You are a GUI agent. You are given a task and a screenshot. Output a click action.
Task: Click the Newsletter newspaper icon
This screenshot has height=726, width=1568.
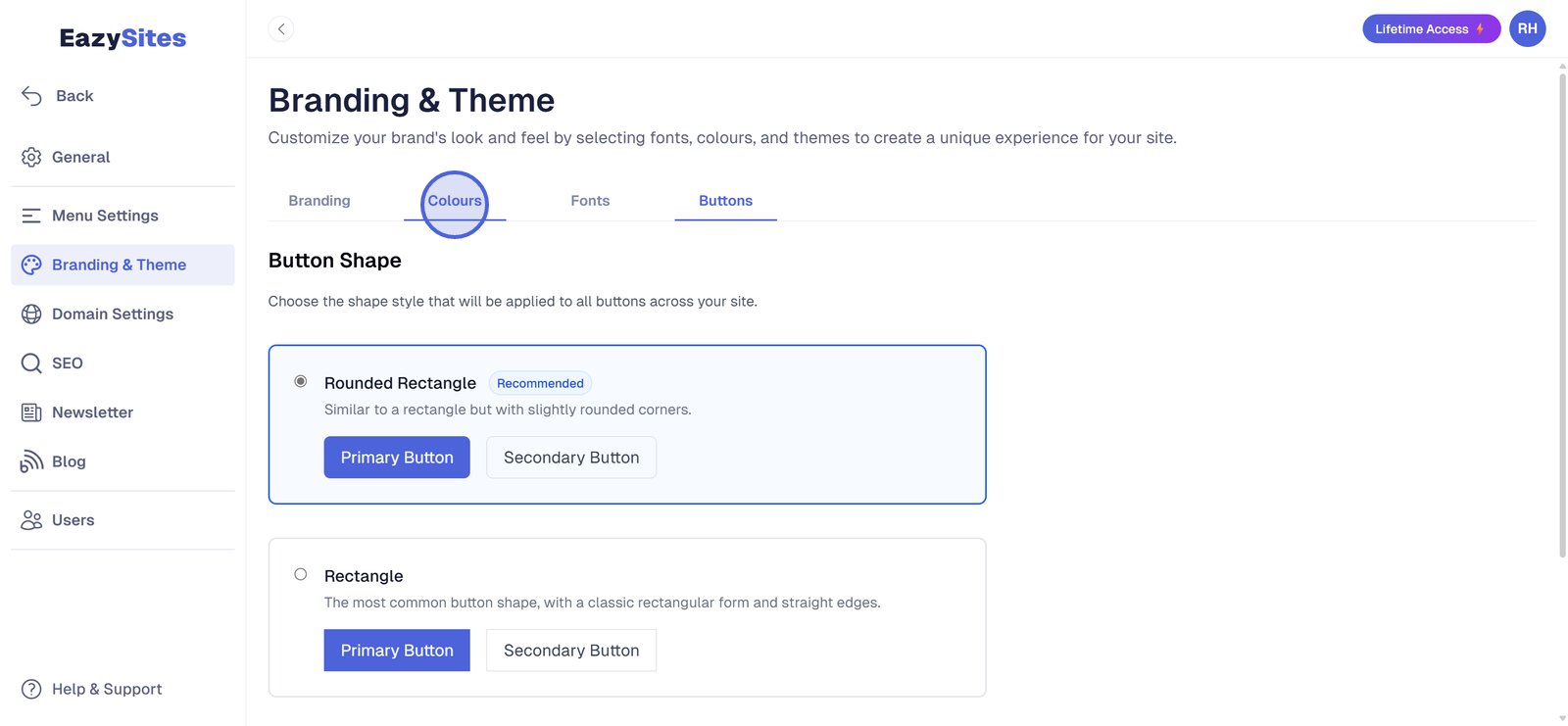pos(31,412)
